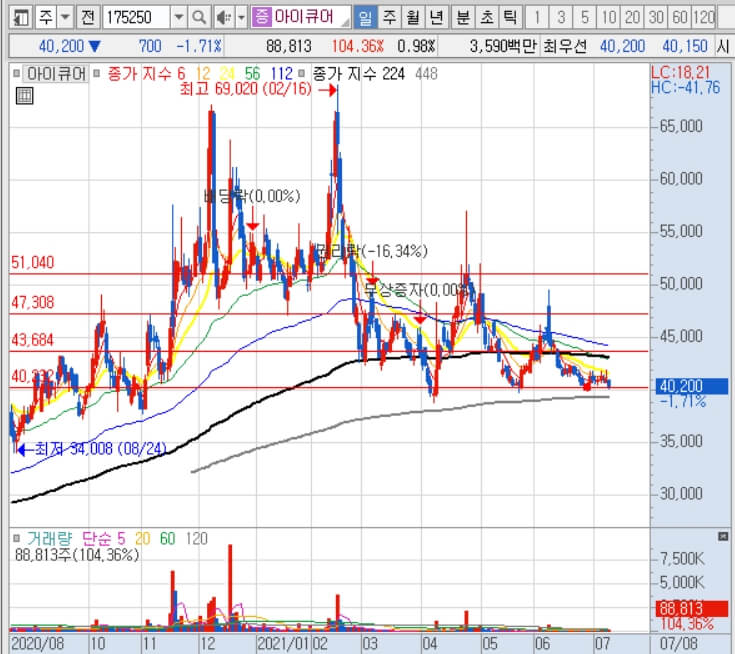Click the 3,590백만 trading value

(502, 46)
